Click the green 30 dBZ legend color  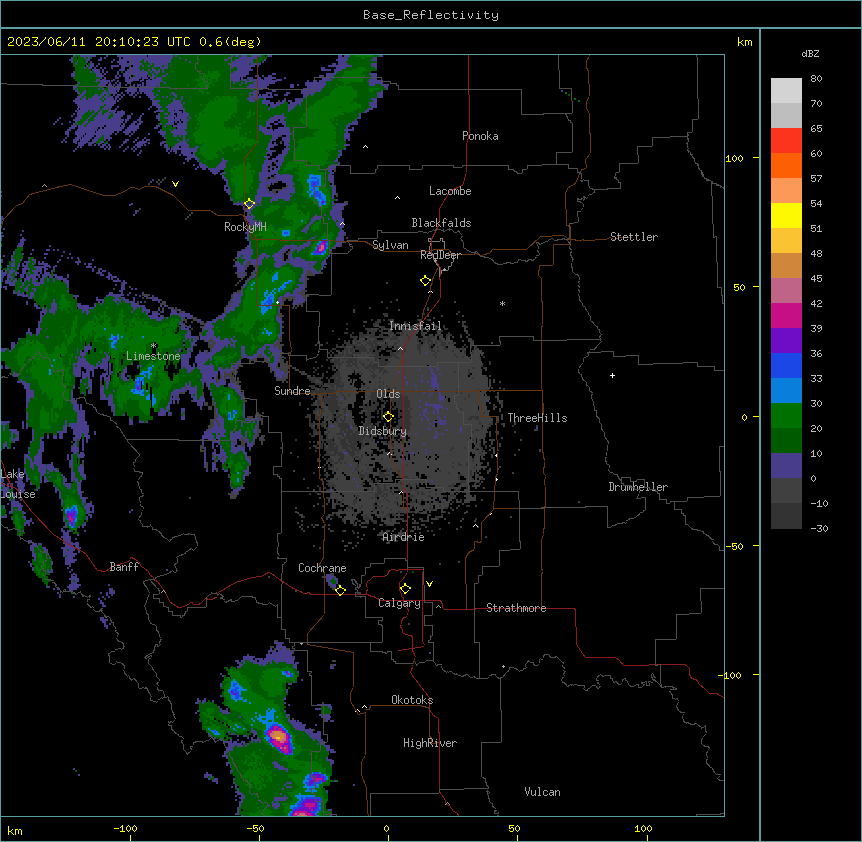click(786, 416)
